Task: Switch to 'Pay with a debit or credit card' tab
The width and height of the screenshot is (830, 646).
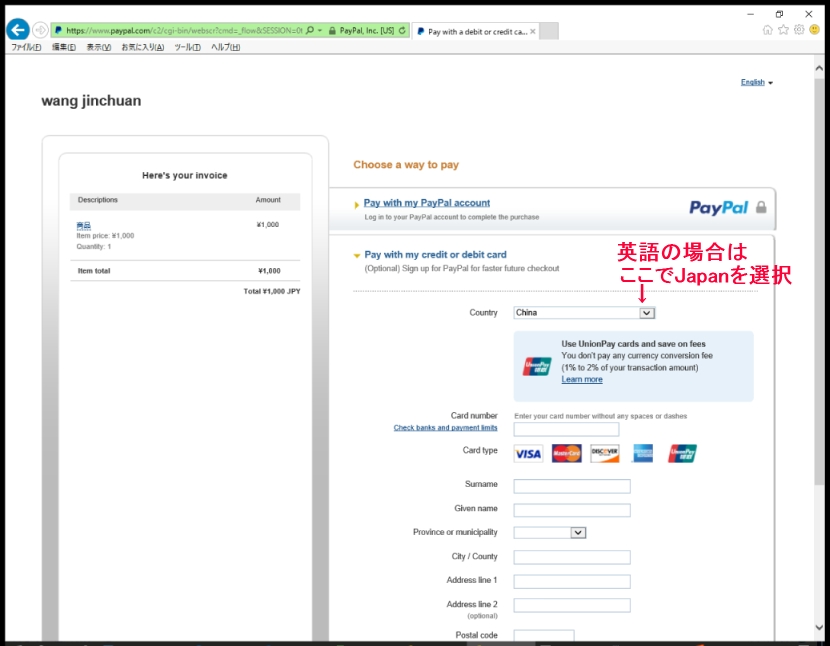Action: 476,32
